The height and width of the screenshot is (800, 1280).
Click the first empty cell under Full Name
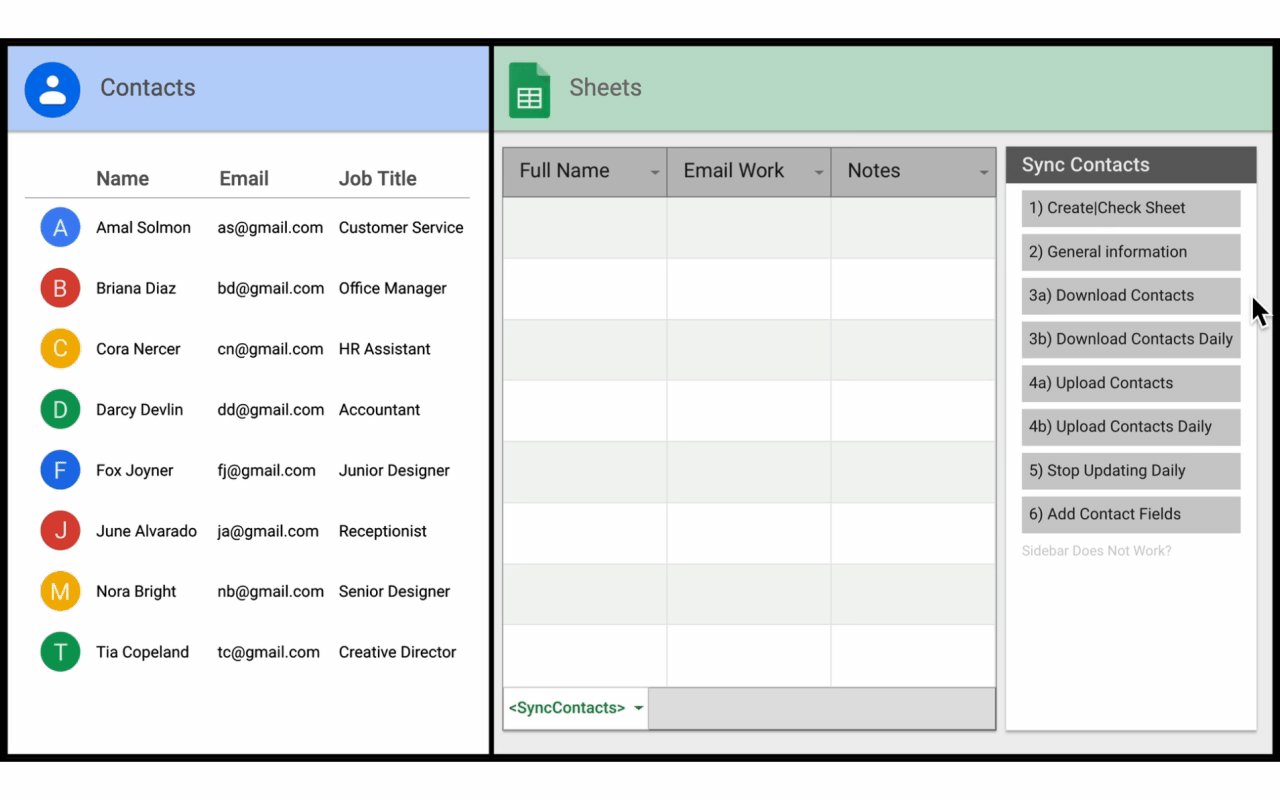[x=584, y=228]
